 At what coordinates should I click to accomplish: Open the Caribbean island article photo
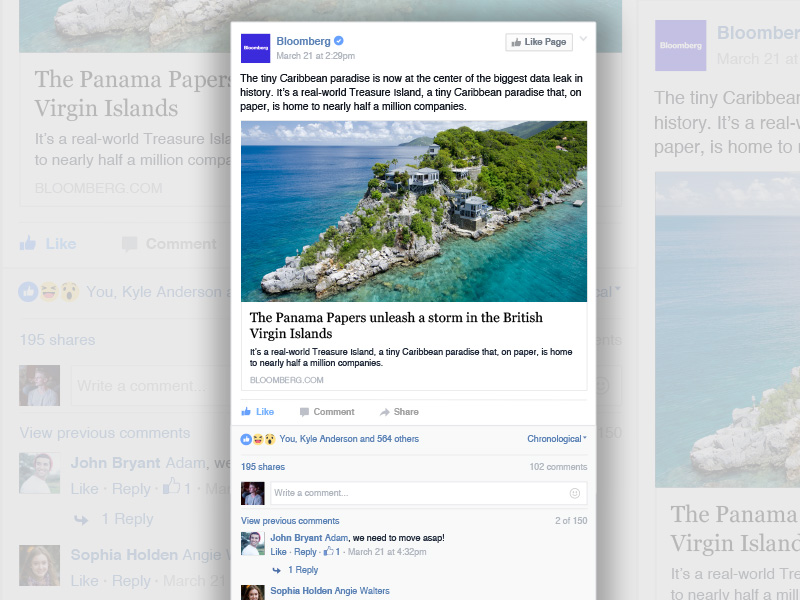pyautogui.click(x=414, y=211)
